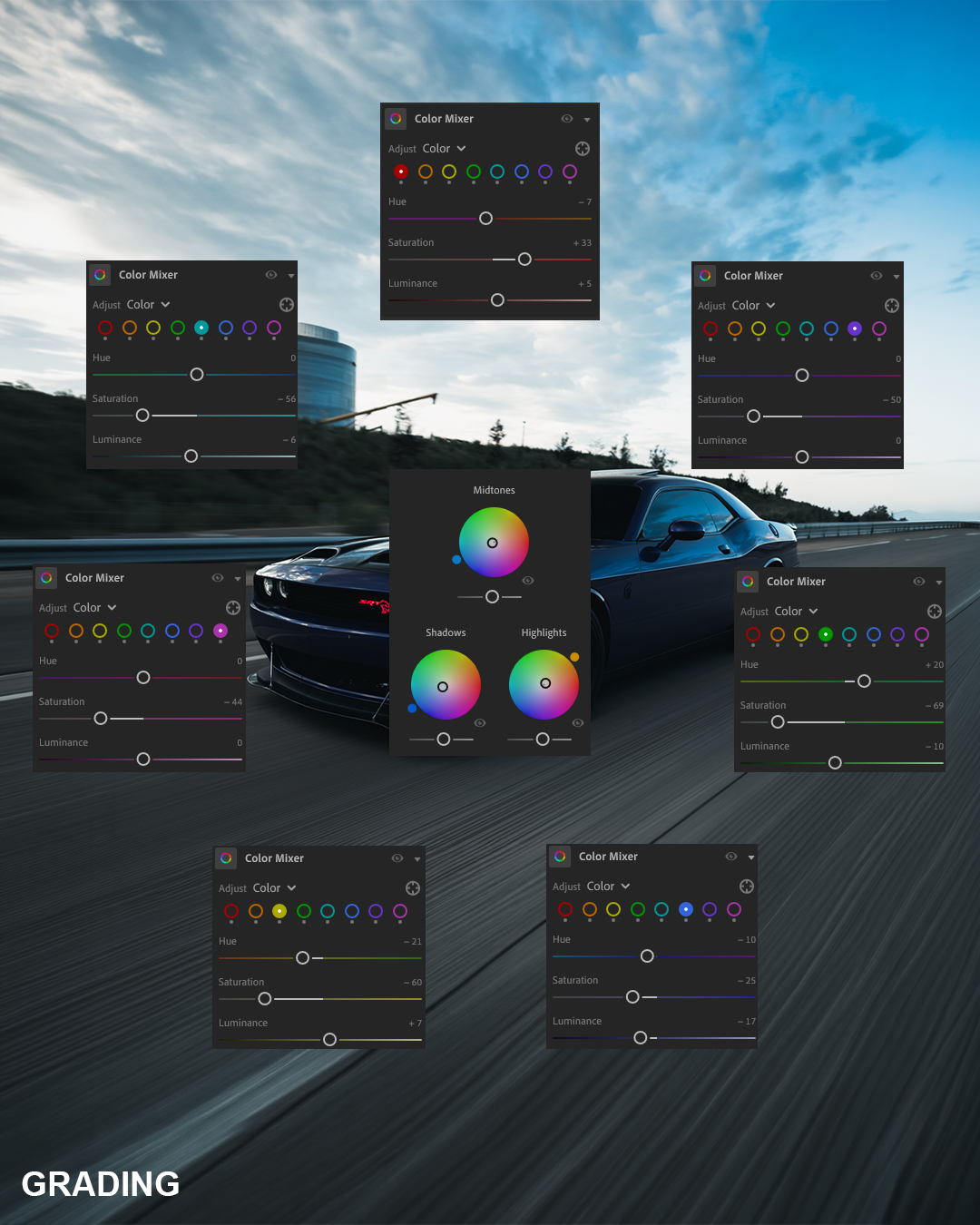Click Color Mixer icon of the Saturation -56 panel
This screenshot has width=980, height=1225.
[x=100, y=275]
